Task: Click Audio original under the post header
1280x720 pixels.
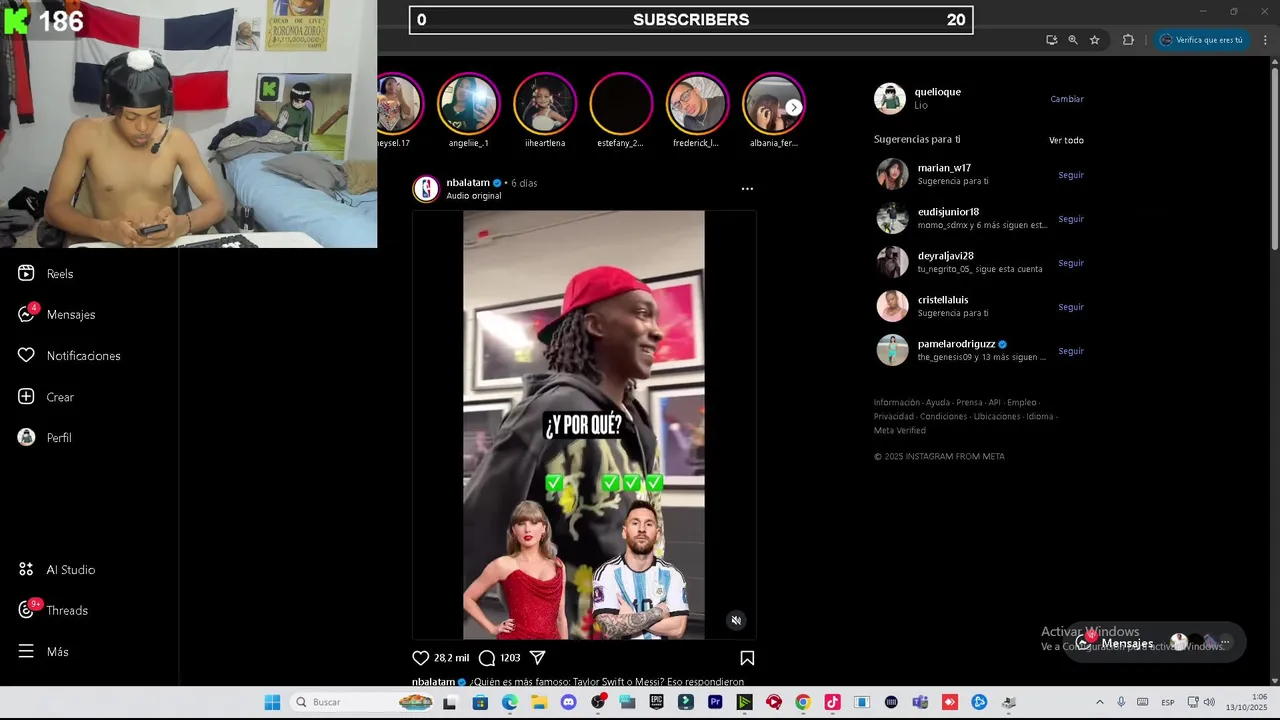Action: [474, 196]
